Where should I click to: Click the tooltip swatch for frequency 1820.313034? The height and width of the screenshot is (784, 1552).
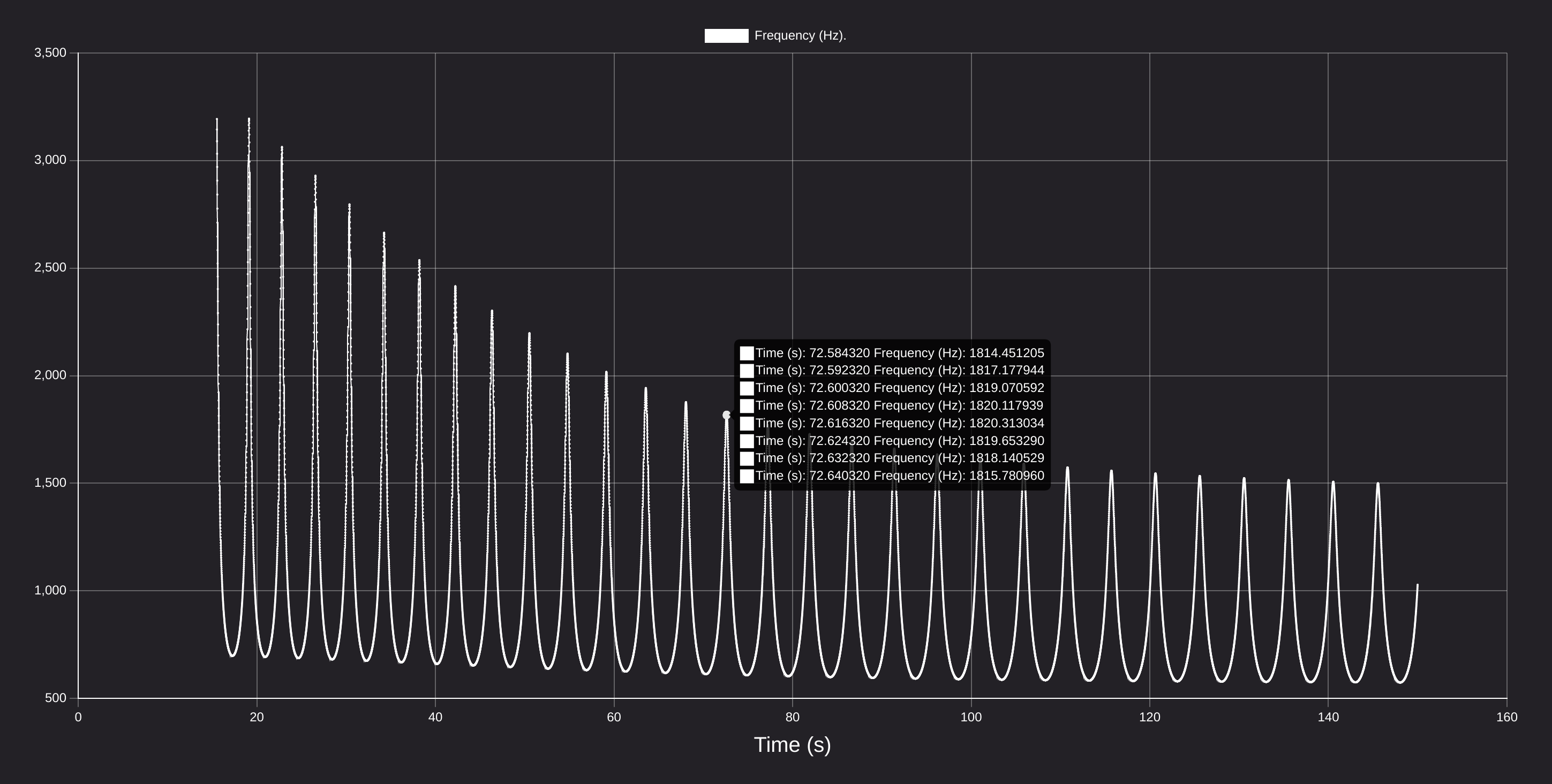(x=747, y=424)
